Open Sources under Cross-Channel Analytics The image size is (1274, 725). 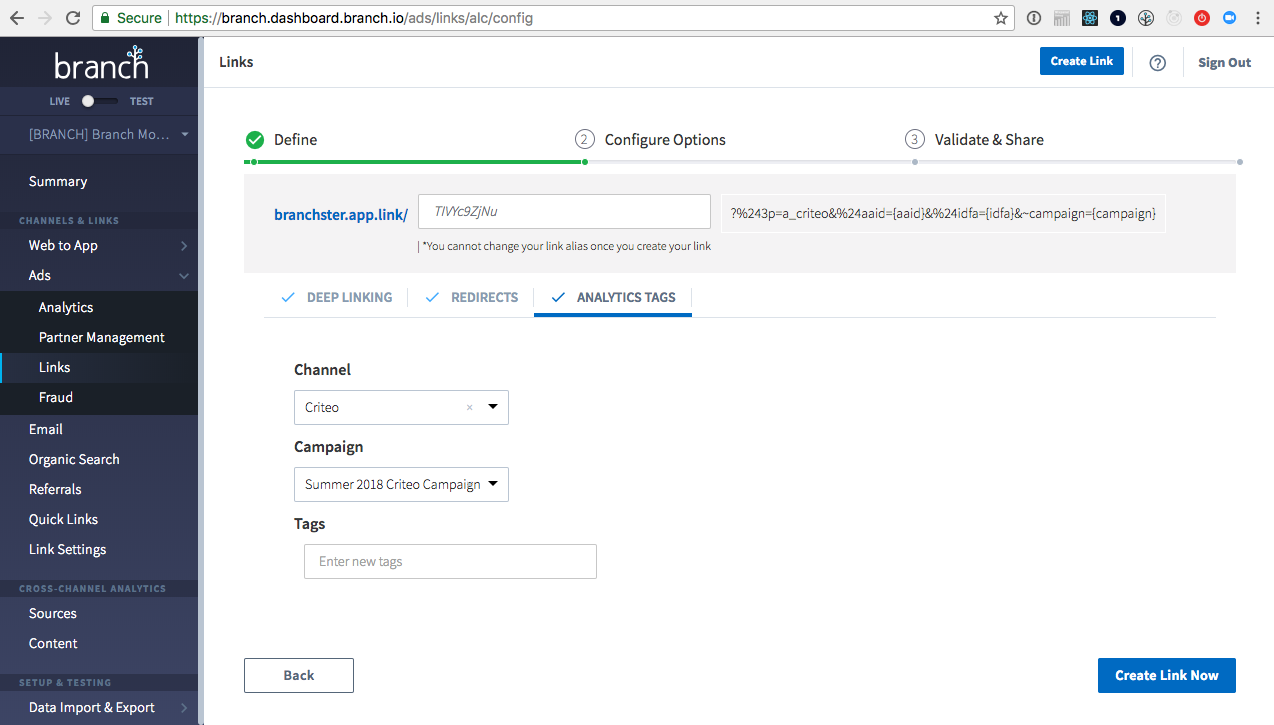tap(53, 613)
